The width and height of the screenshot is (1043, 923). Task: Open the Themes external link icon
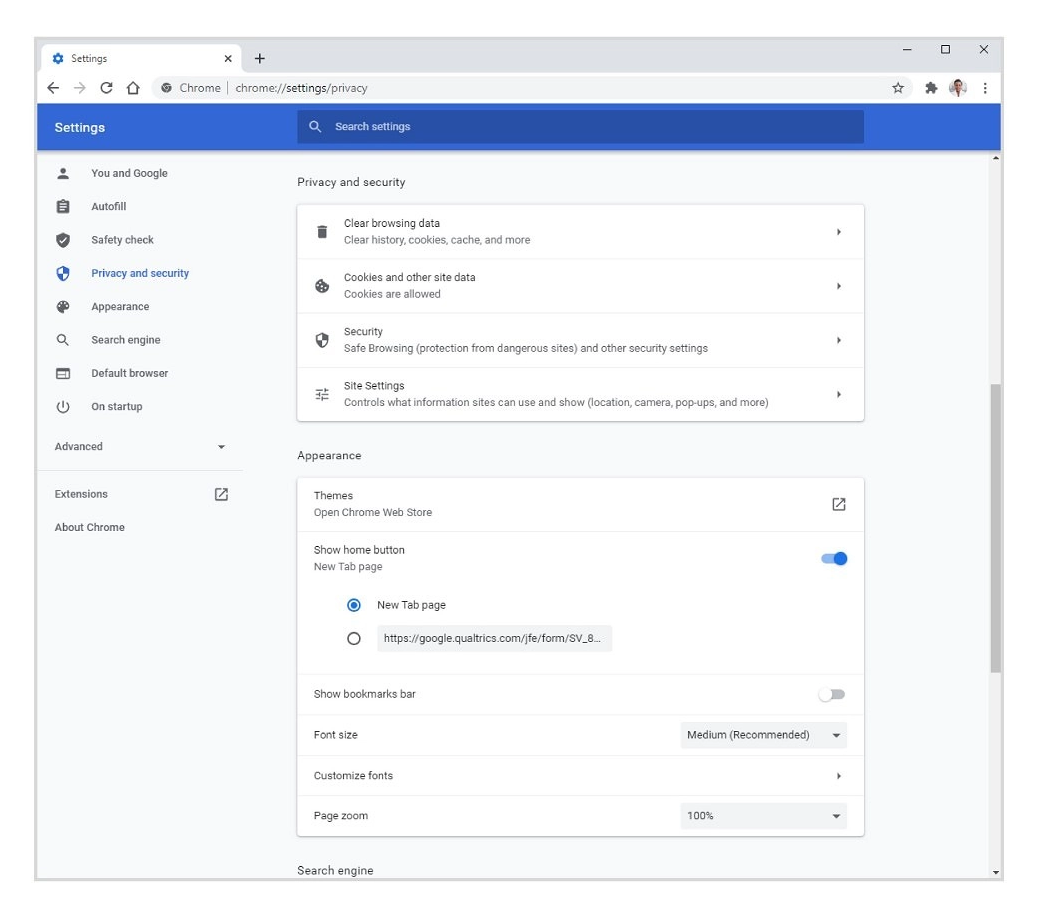(839, 504)
